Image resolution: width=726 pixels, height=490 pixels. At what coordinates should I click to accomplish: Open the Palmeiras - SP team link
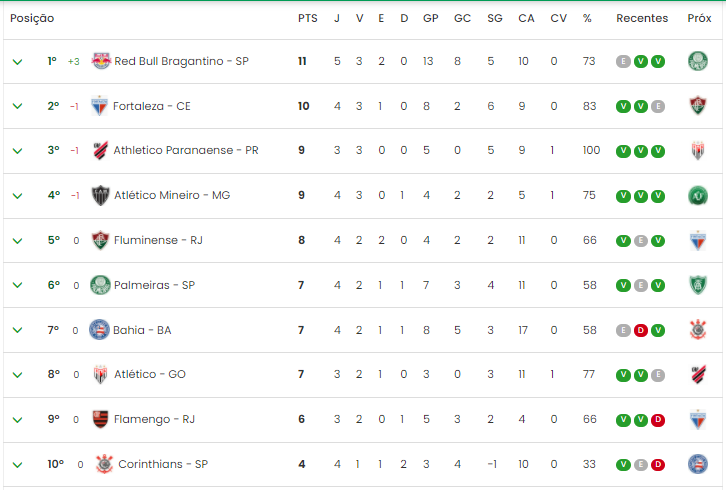click(154, 285)
